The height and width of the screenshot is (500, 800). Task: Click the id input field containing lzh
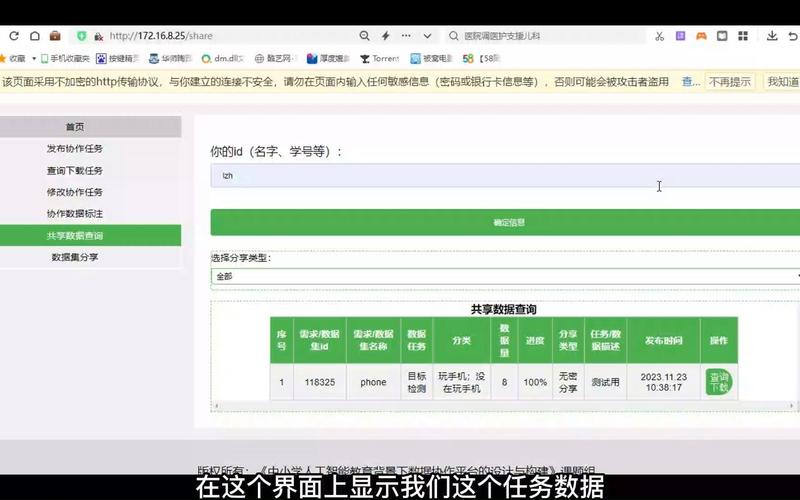505,176
